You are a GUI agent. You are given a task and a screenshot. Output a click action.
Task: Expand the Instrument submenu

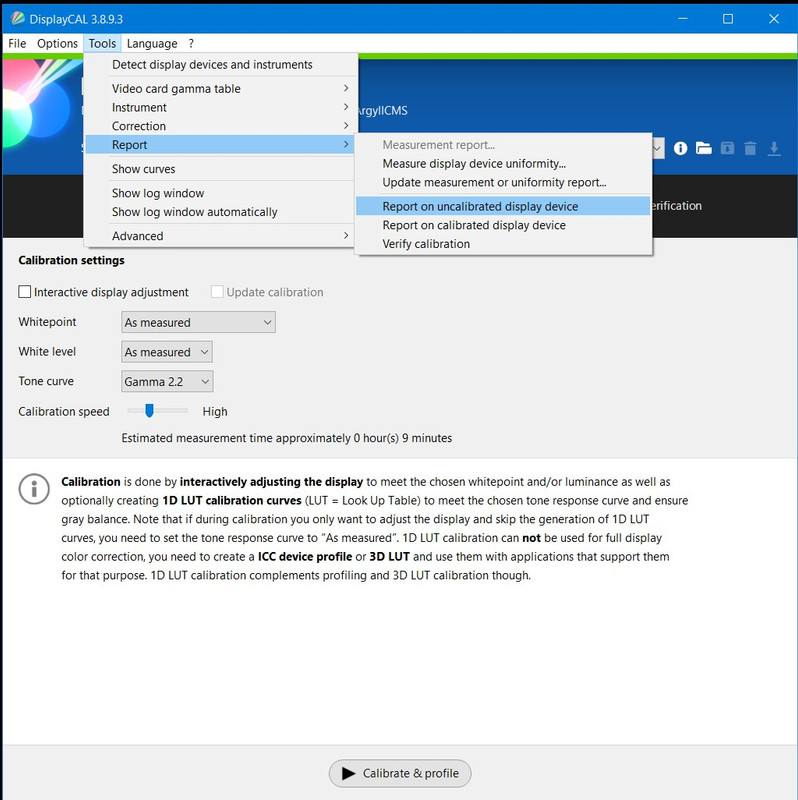tap(219, 107)
